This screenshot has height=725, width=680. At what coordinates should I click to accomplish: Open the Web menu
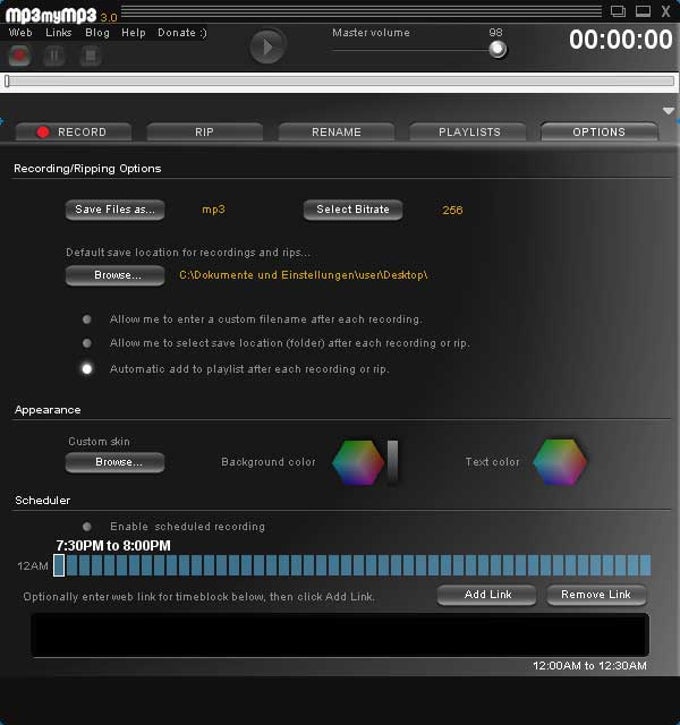21,33
